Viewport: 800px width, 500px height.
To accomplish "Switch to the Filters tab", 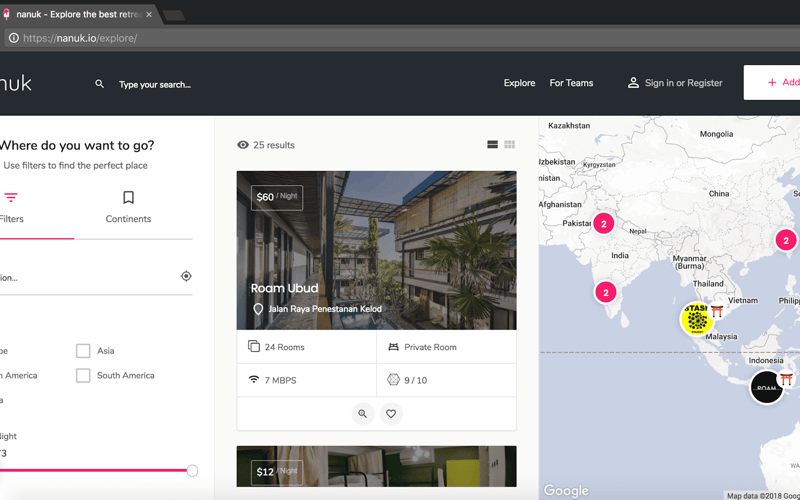I will pos(11,208).
